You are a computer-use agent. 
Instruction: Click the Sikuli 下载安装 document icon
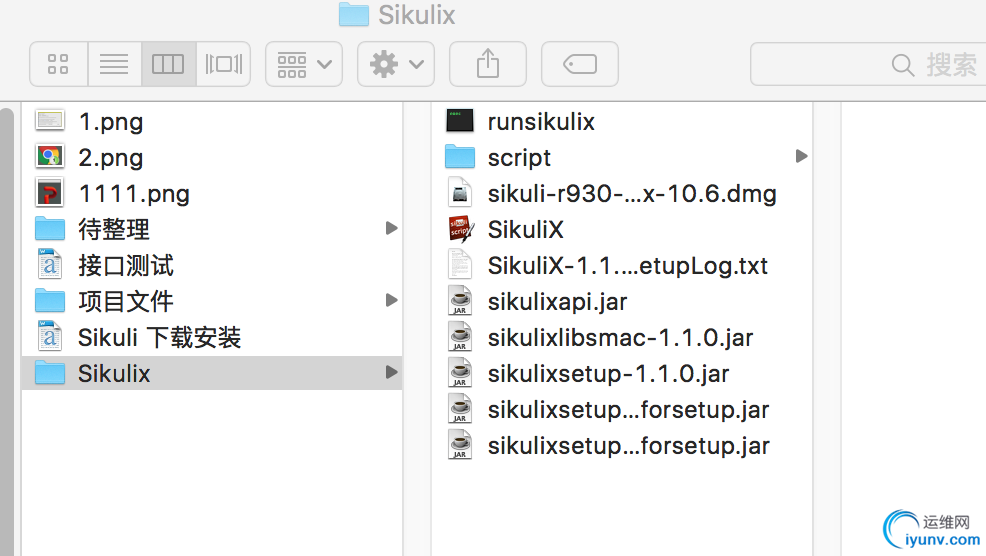(x=50, y=336)
